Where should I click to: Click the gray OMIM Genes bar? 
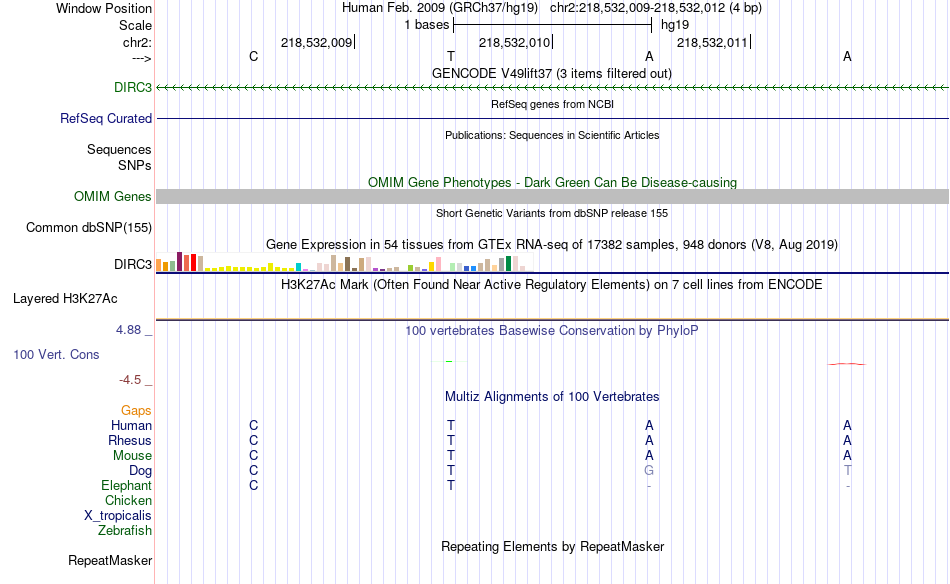point(552,196)
